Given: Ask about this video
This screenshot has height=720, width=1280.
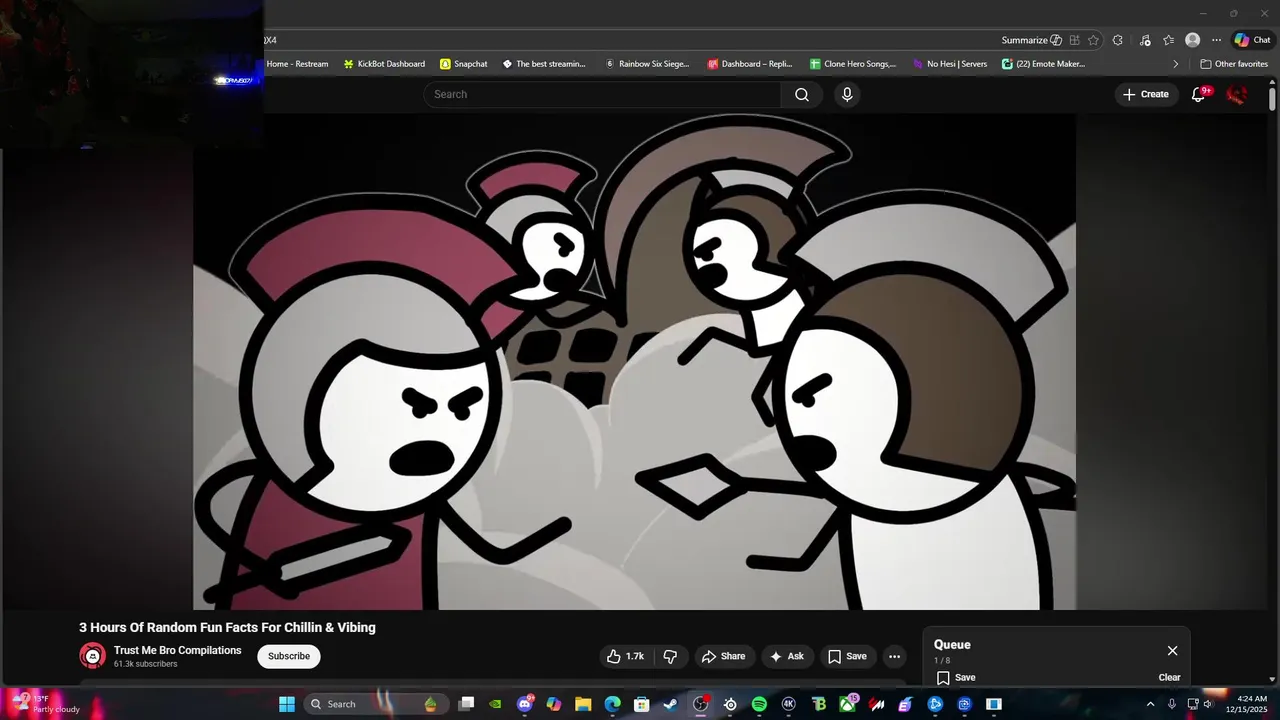Looking at the screenshot, I should tap(786, 656).
